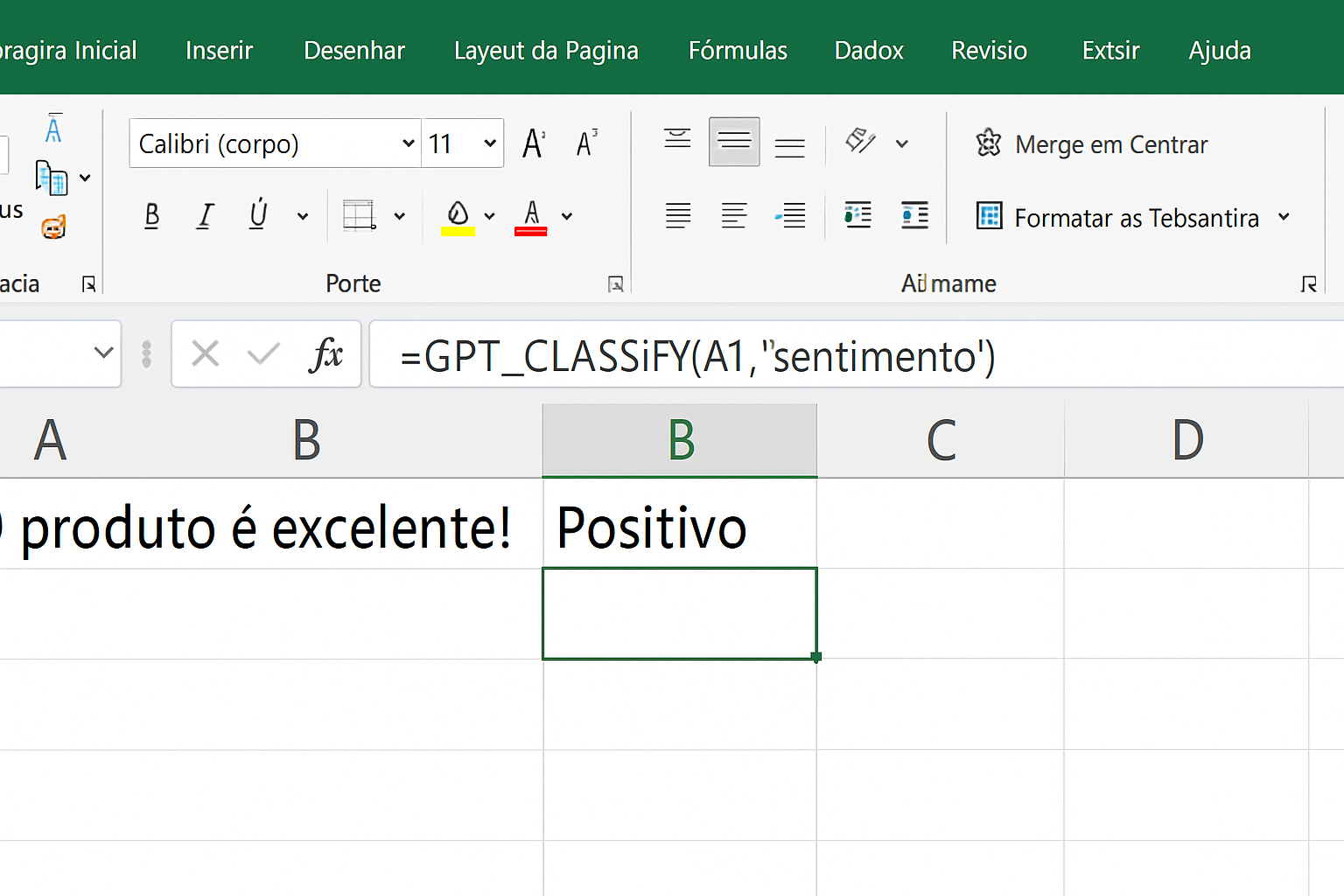1344x896 pixels.
Task: Open the fx insert function dialog
Action: (x=325, y=353)
